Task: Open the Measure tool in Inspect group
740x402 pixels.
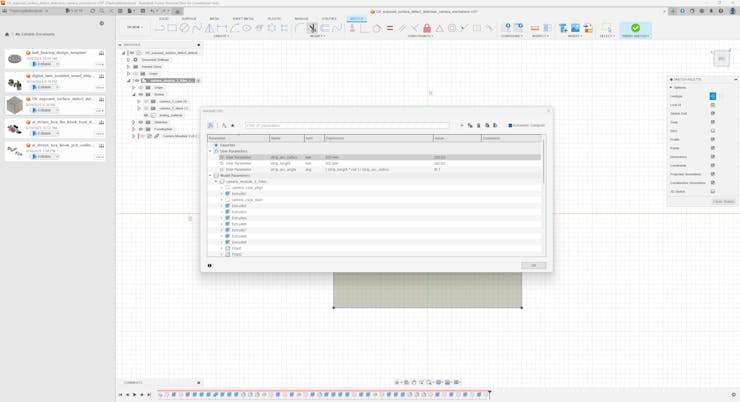Action: [x=535, y=28]
